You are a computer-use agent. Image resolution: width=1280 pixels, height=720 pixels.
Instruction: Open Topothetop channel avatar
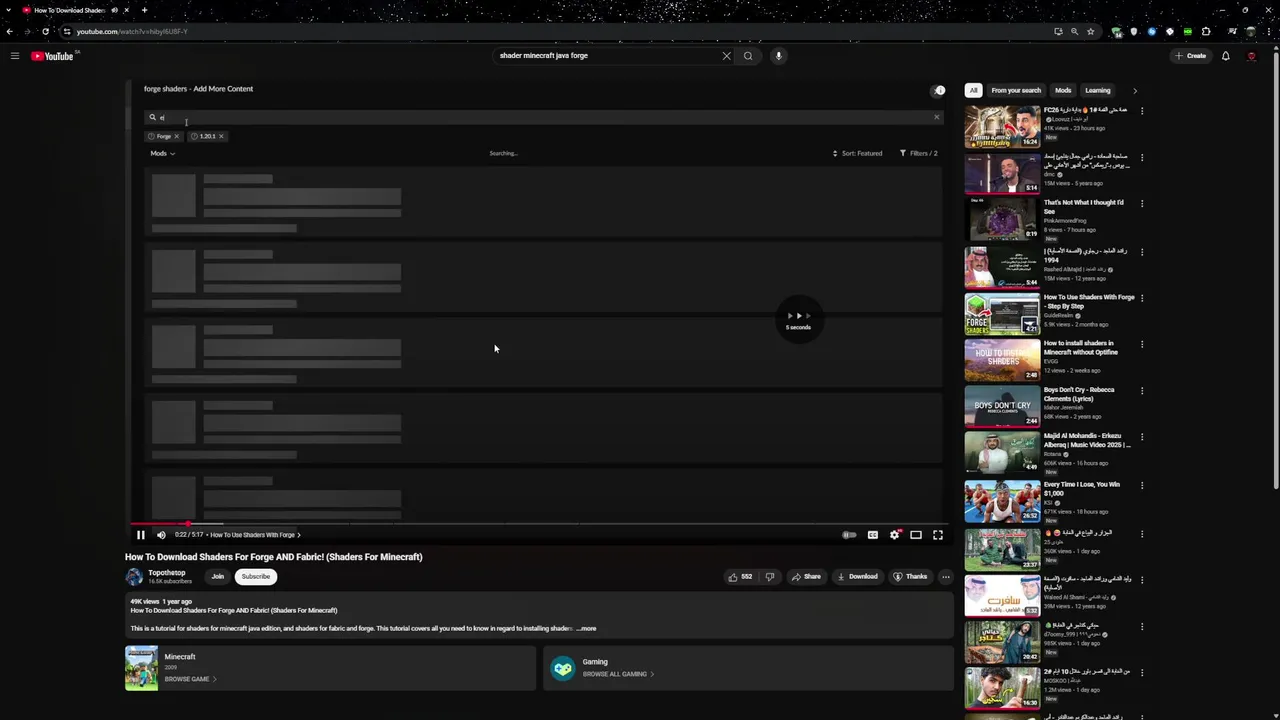pos(134,577)
